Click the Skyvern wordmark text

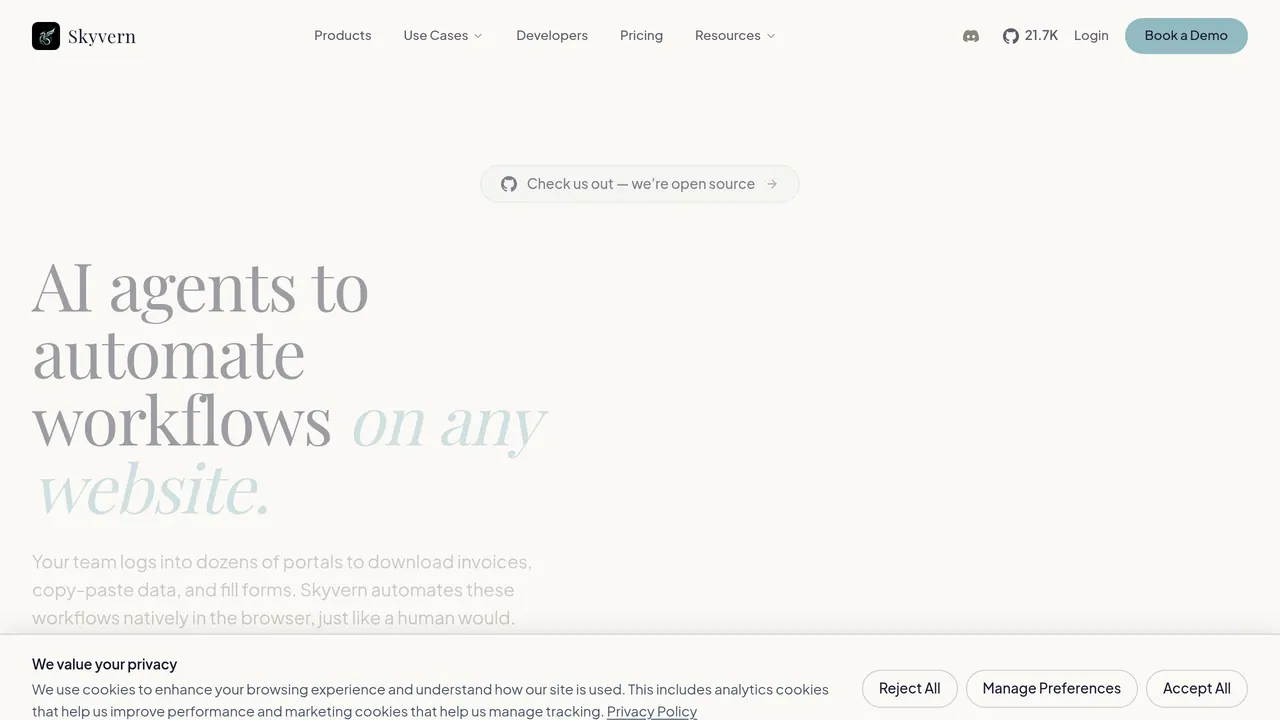coord(102,37)
